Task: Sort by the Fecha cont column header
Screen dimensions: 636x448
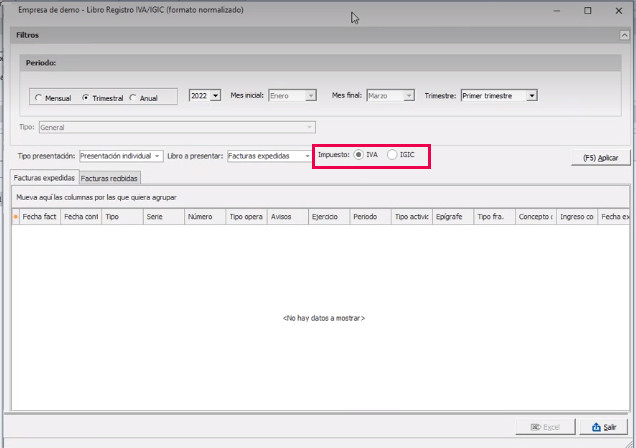Action: [x=81, y=217]
